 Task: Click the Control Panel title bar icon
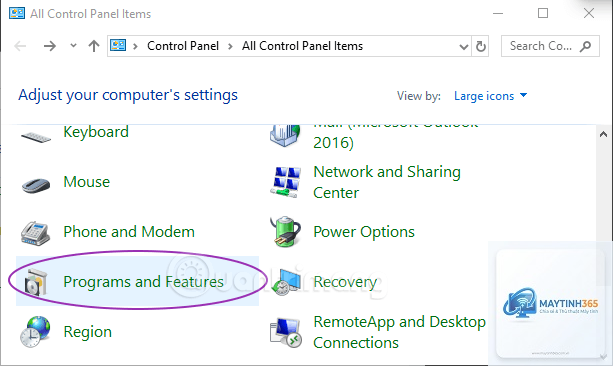click(17, 13)
